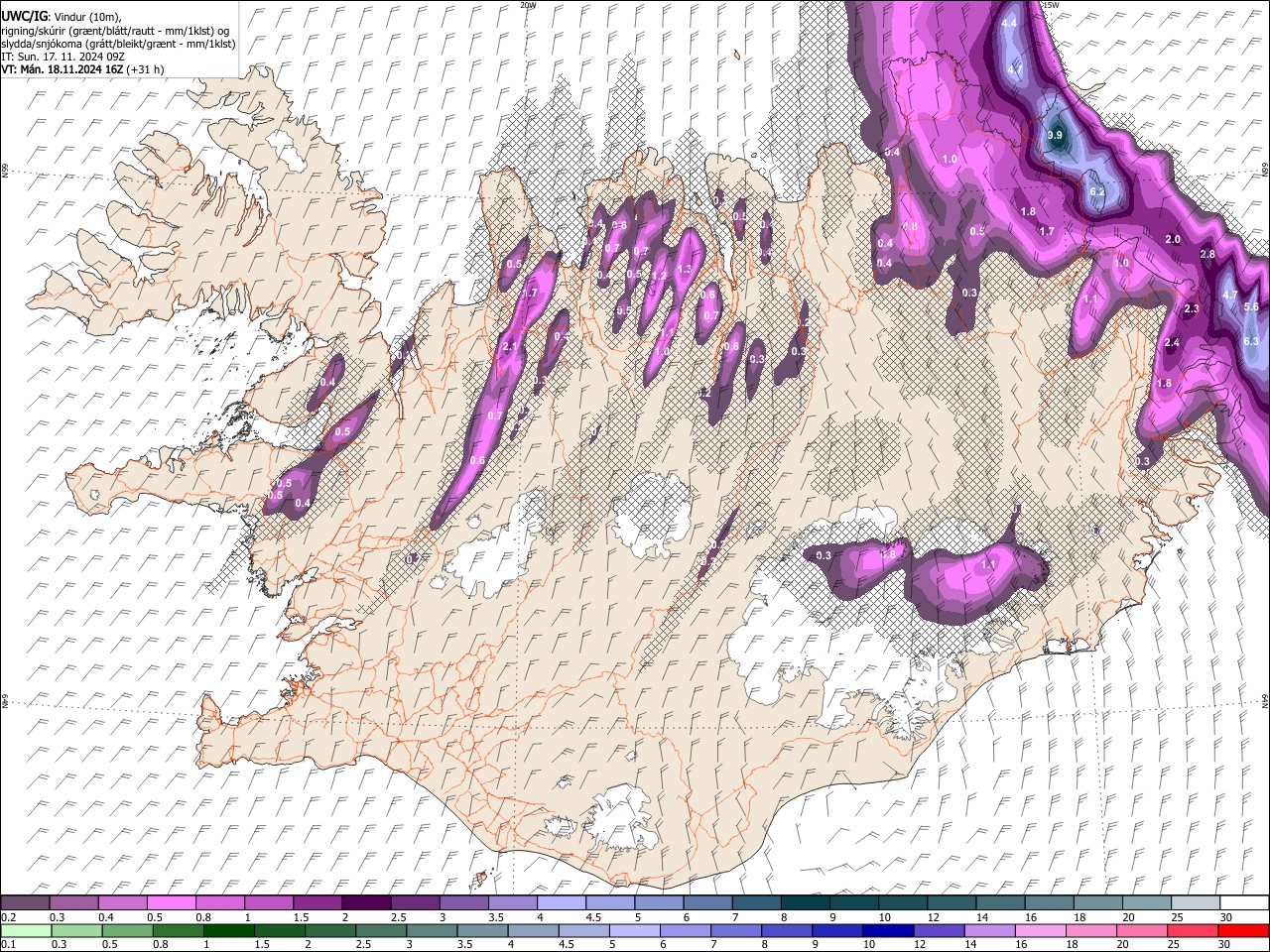Image resolution: width=1270 pixels, height=952 pixels.
Task: Click the 2.8 precipitation value
Action: click(1207, 255)
